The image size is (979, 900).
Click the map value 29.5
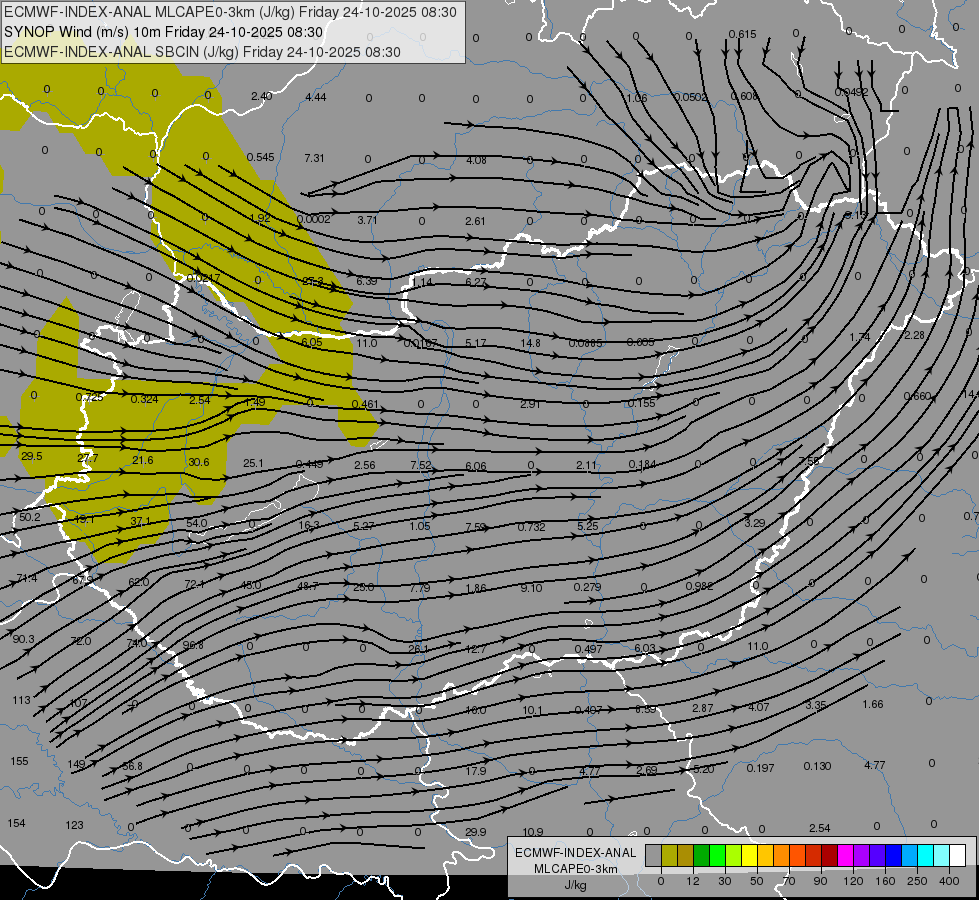31,457
